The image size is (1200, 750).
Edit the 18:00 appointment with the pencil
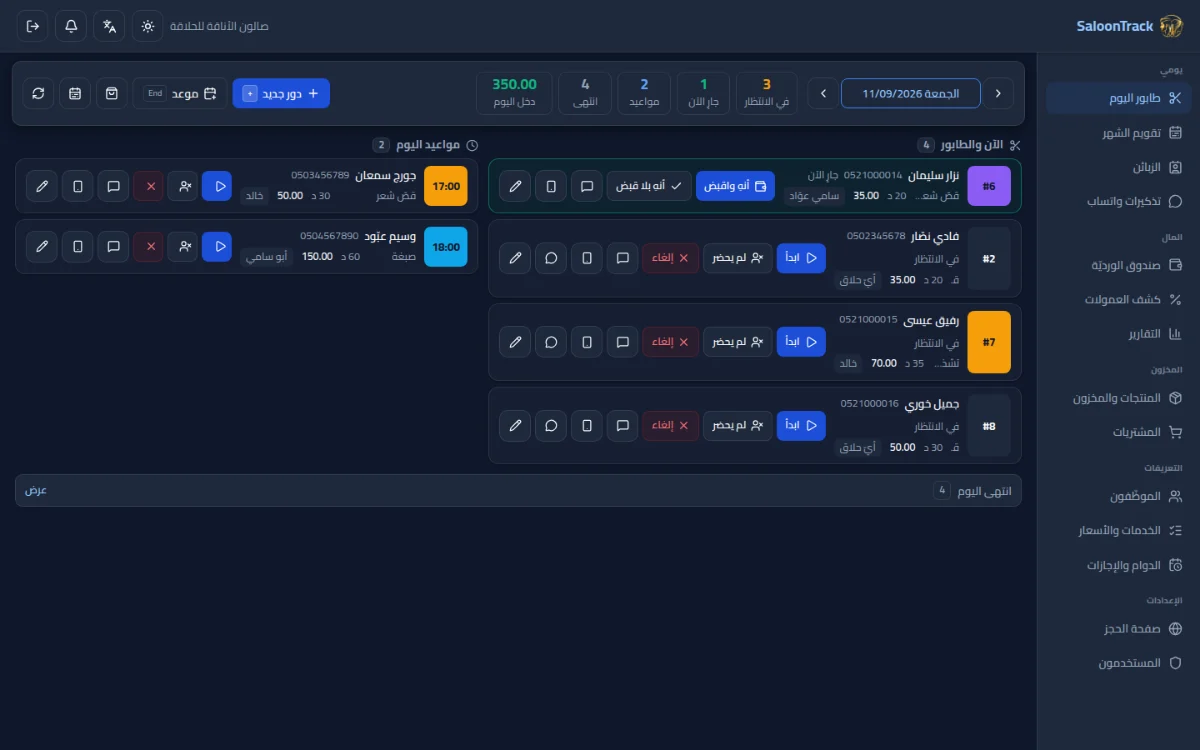[x=42, y=246]
